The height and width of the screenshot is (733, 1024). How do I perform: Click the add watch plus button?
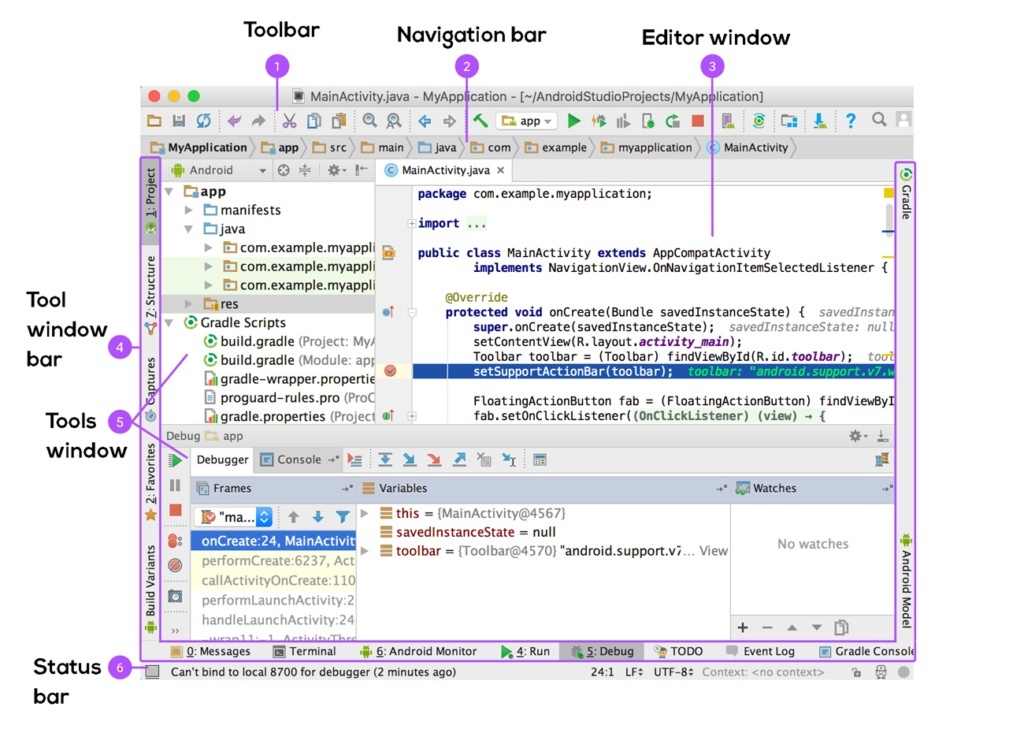click(743, 628)
